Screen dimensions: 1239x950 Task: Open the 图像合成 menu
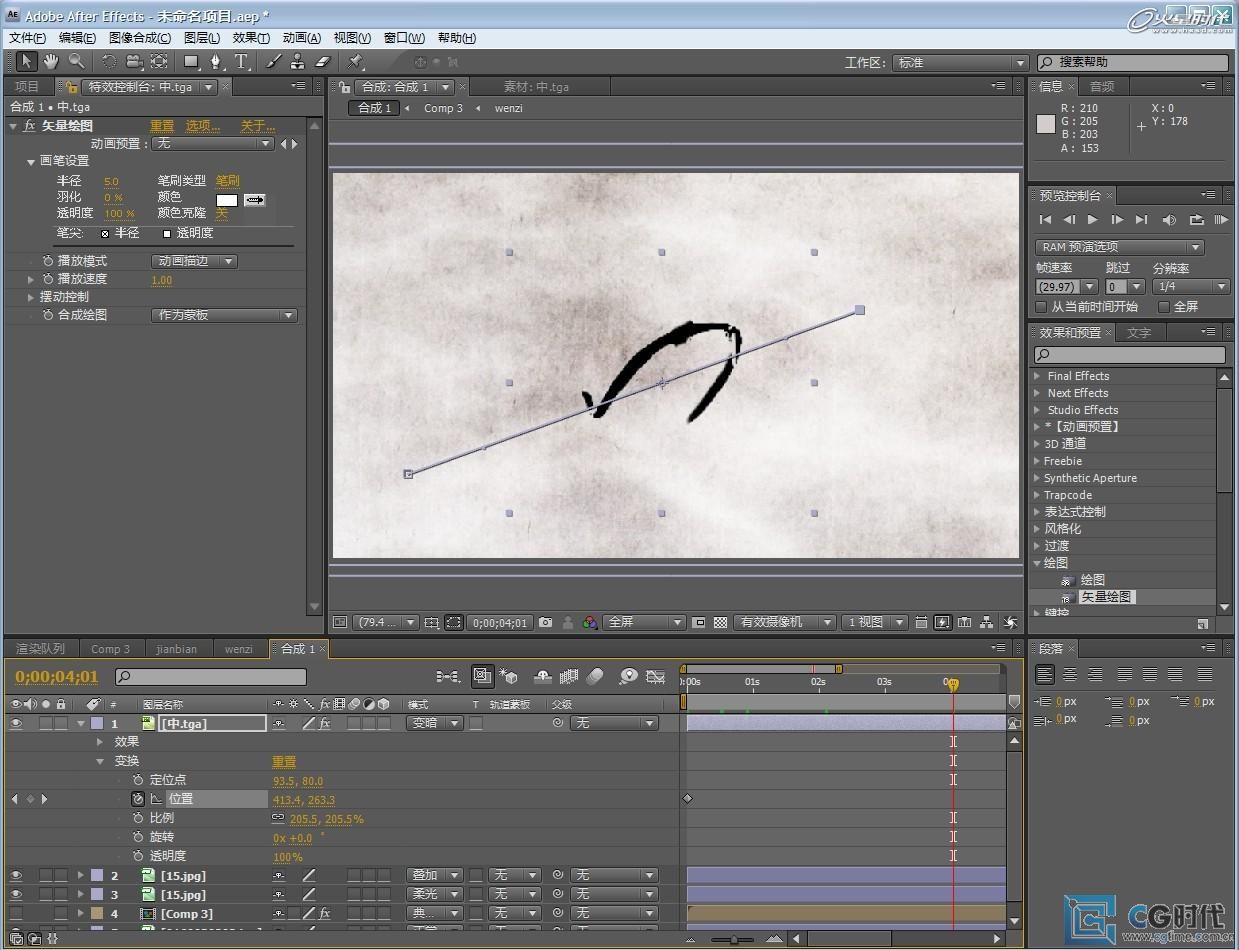[x=139, y=38]
